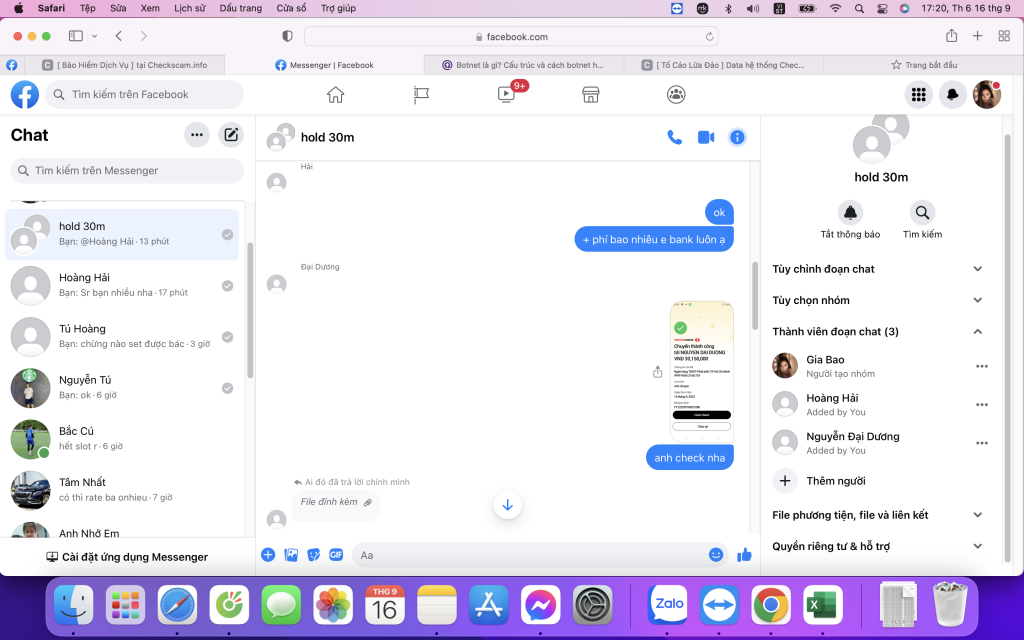
Task: Open Facebook notifications bell
Action: click(x=952, y=95)
